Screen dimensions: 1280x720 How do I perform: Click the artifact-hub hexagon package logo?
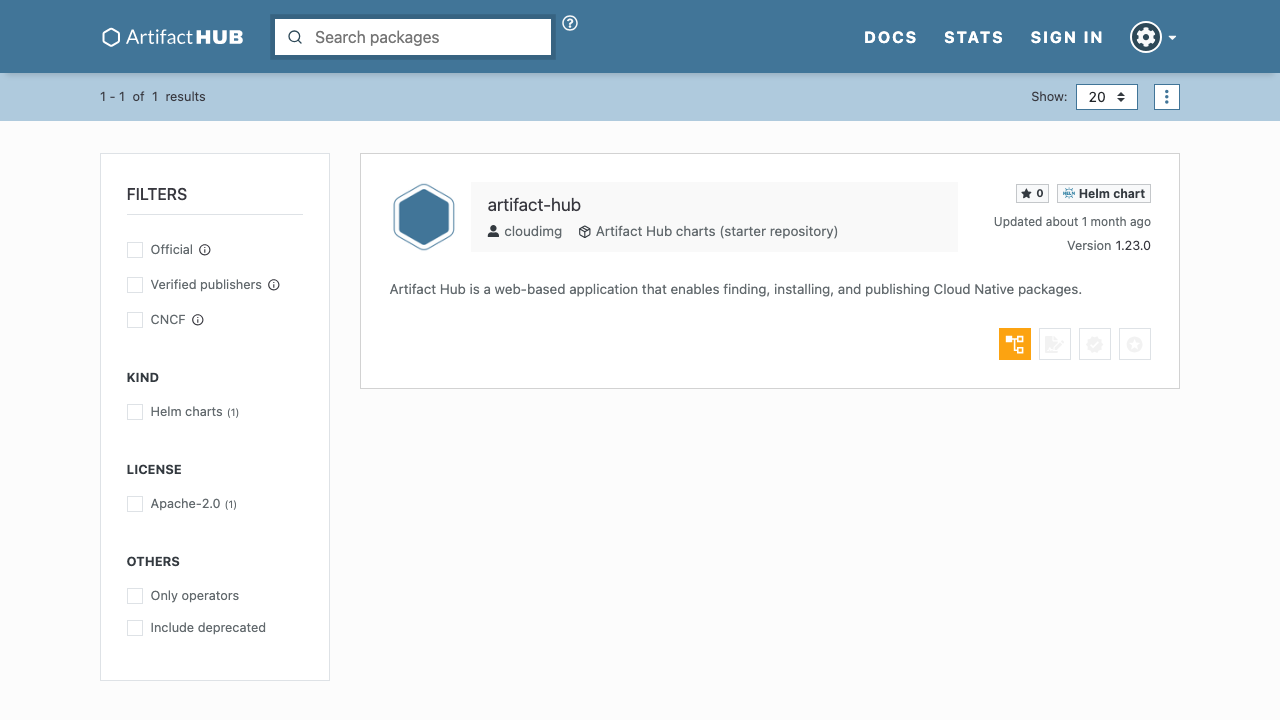[x=424, y=216]
